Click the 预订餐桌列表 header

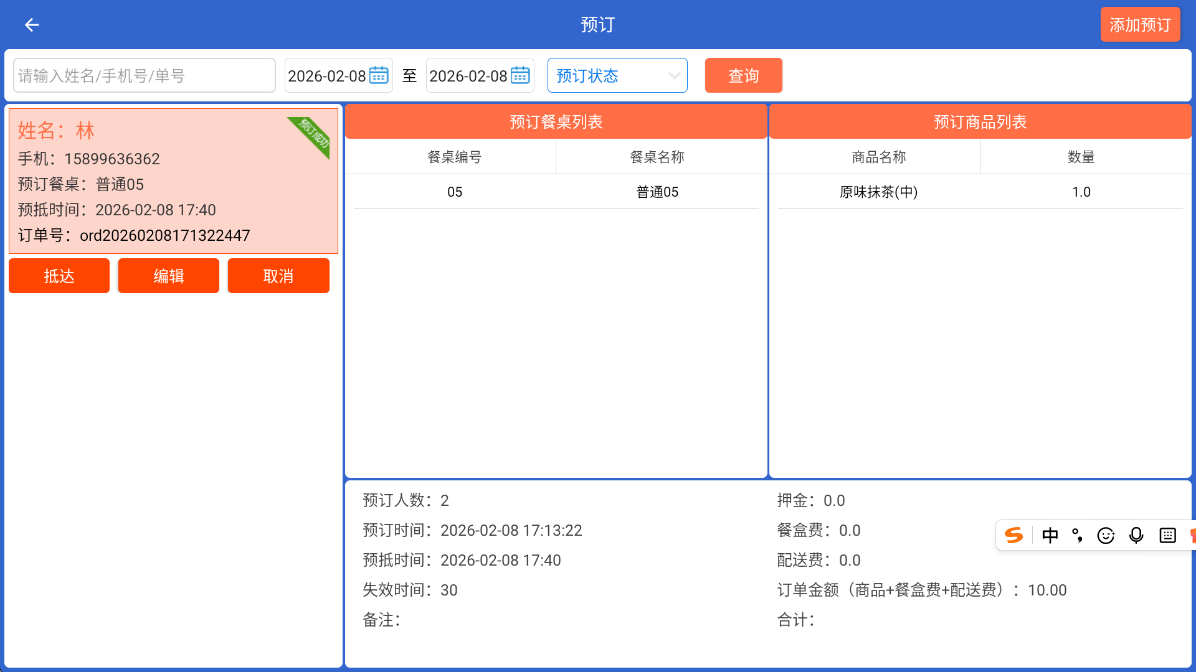point(556,122)
